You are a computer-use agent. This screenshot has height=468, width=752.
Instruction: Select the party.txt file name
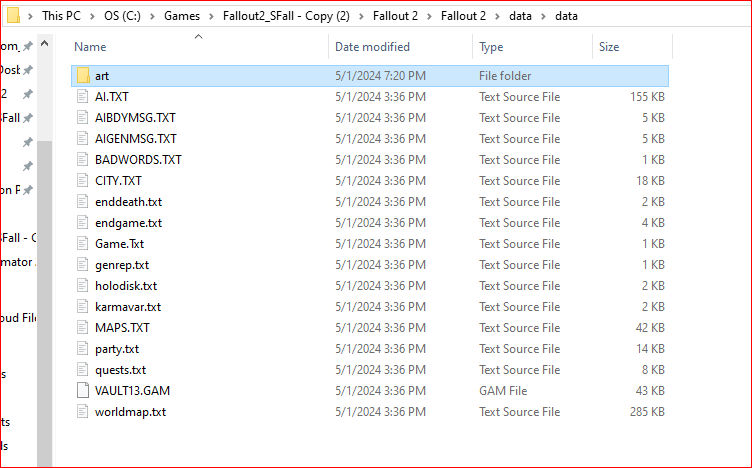click(x=117, y=349)
